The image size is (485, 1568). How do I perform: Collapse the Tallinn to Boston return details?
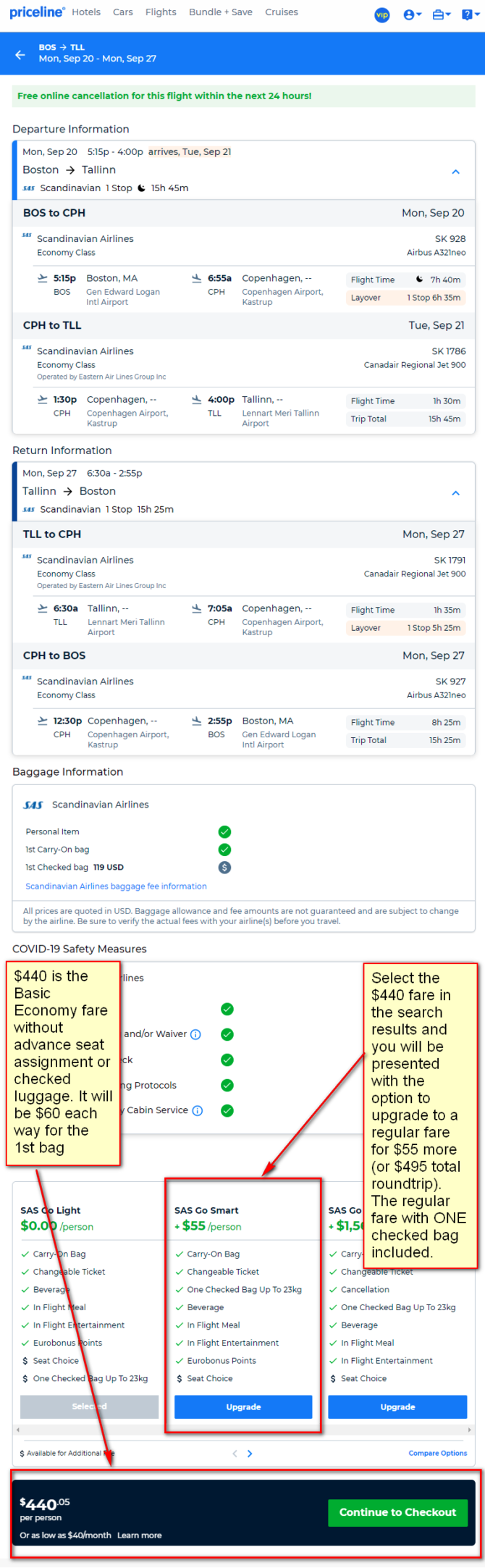(x=455, y=493)
